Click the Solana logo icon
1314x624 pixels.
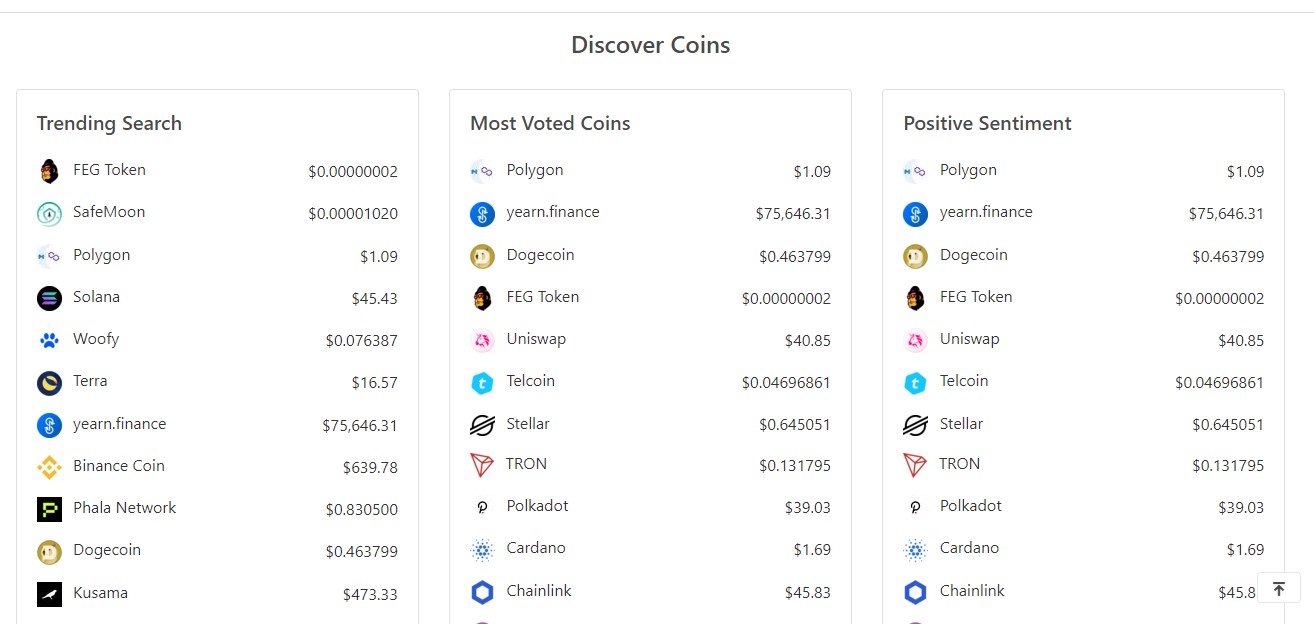(x=49, y=298)
